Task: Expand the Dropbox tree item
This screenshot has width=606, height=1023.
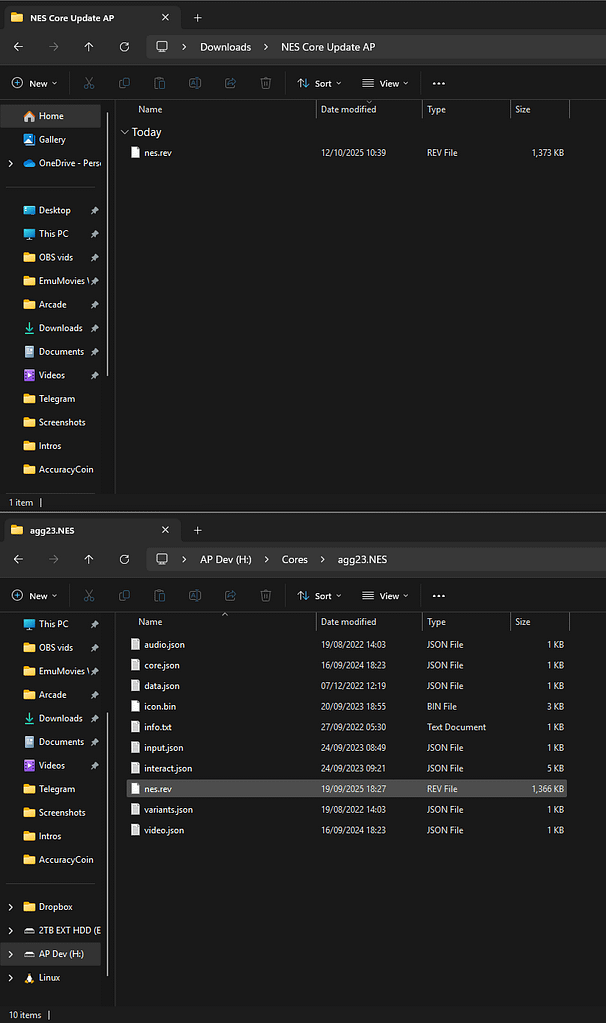Action: tap(10, 907)
